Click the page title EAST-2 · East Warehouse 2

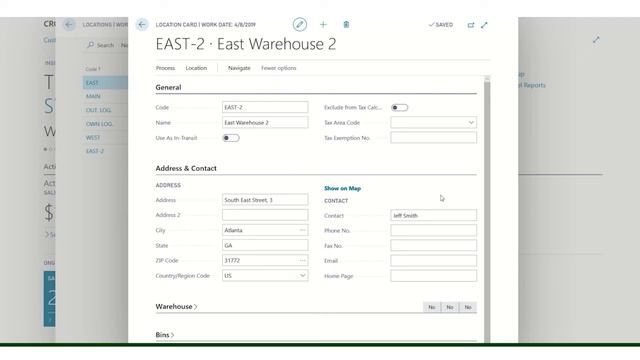click(246, 44)
